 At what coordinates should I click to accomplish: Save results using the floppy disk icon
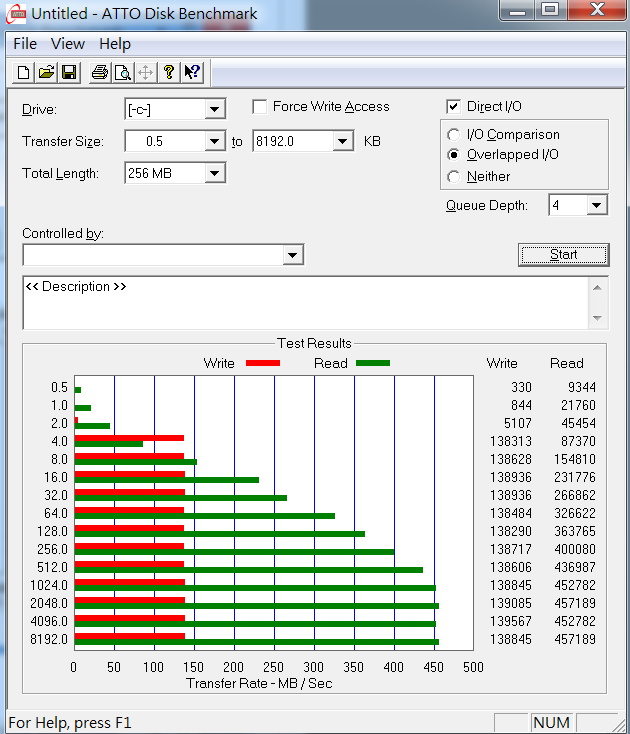[x=69, y=73]
